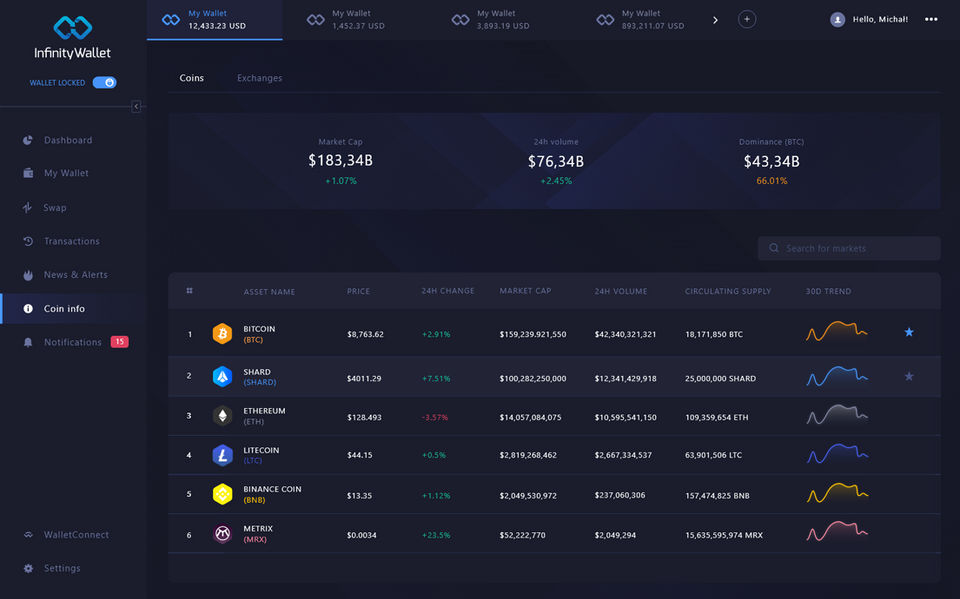This screenshot has width=960, height=599.
Task: Click the Search for markets field
Action: coord(849,248)
